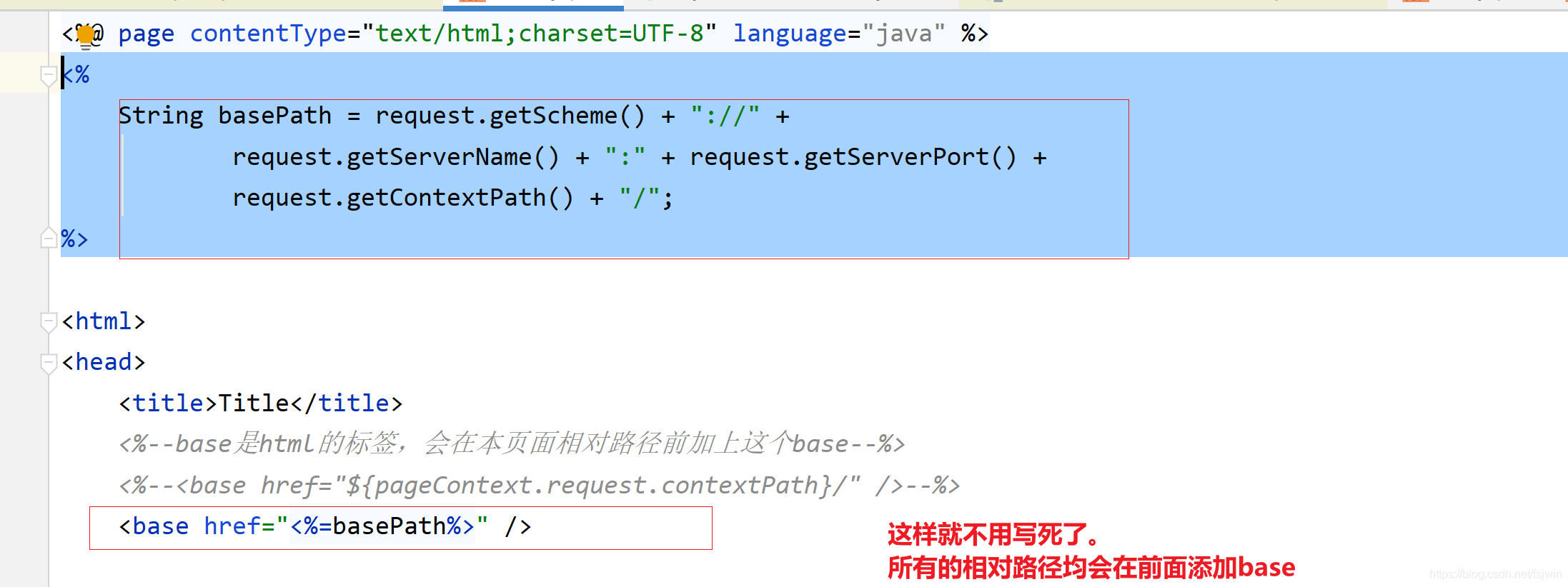The height and width of the screenshot is (587, 1568).
Task: Click request.getContextPath() call in scriptlet
Action: tap(403, 198)
